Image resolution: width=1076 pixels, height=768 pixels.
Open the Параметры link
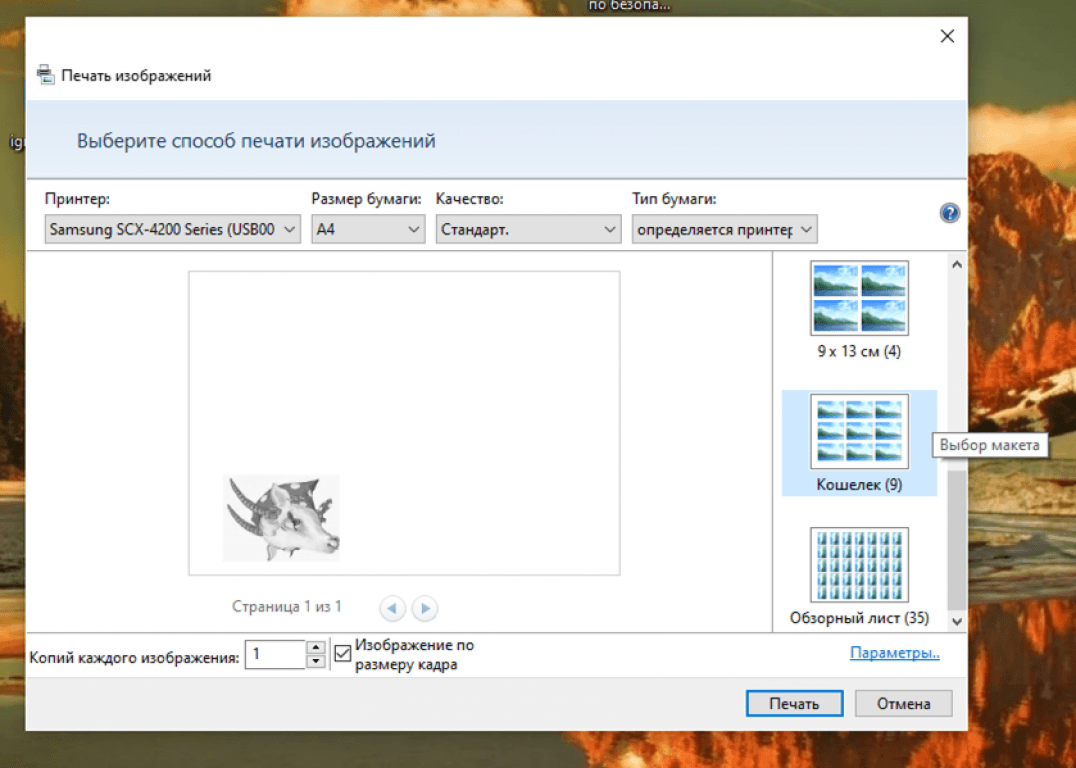tap(894, 654)
